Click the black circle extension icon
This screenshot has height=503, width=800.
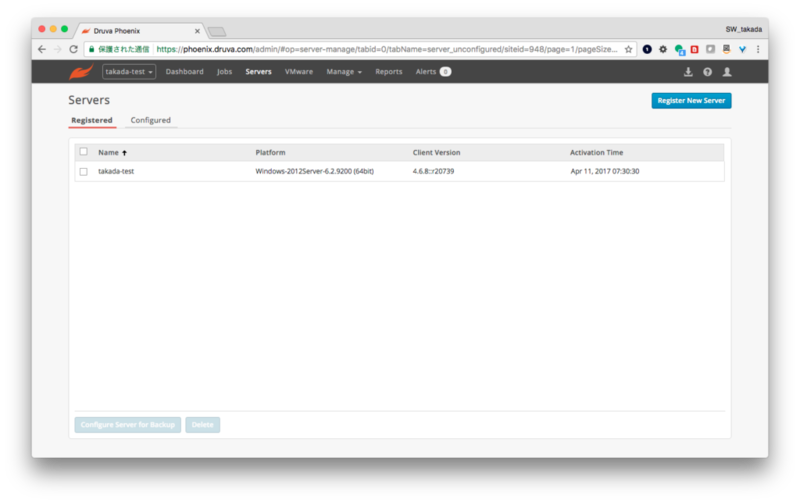pos(647,49)
